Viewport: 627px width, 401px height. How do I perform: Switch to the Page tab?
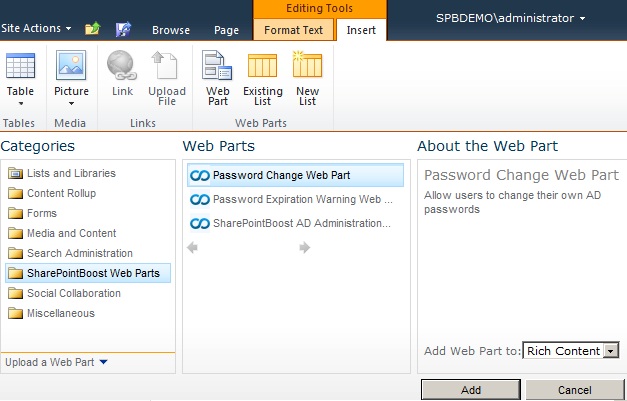tap(226, 30)
